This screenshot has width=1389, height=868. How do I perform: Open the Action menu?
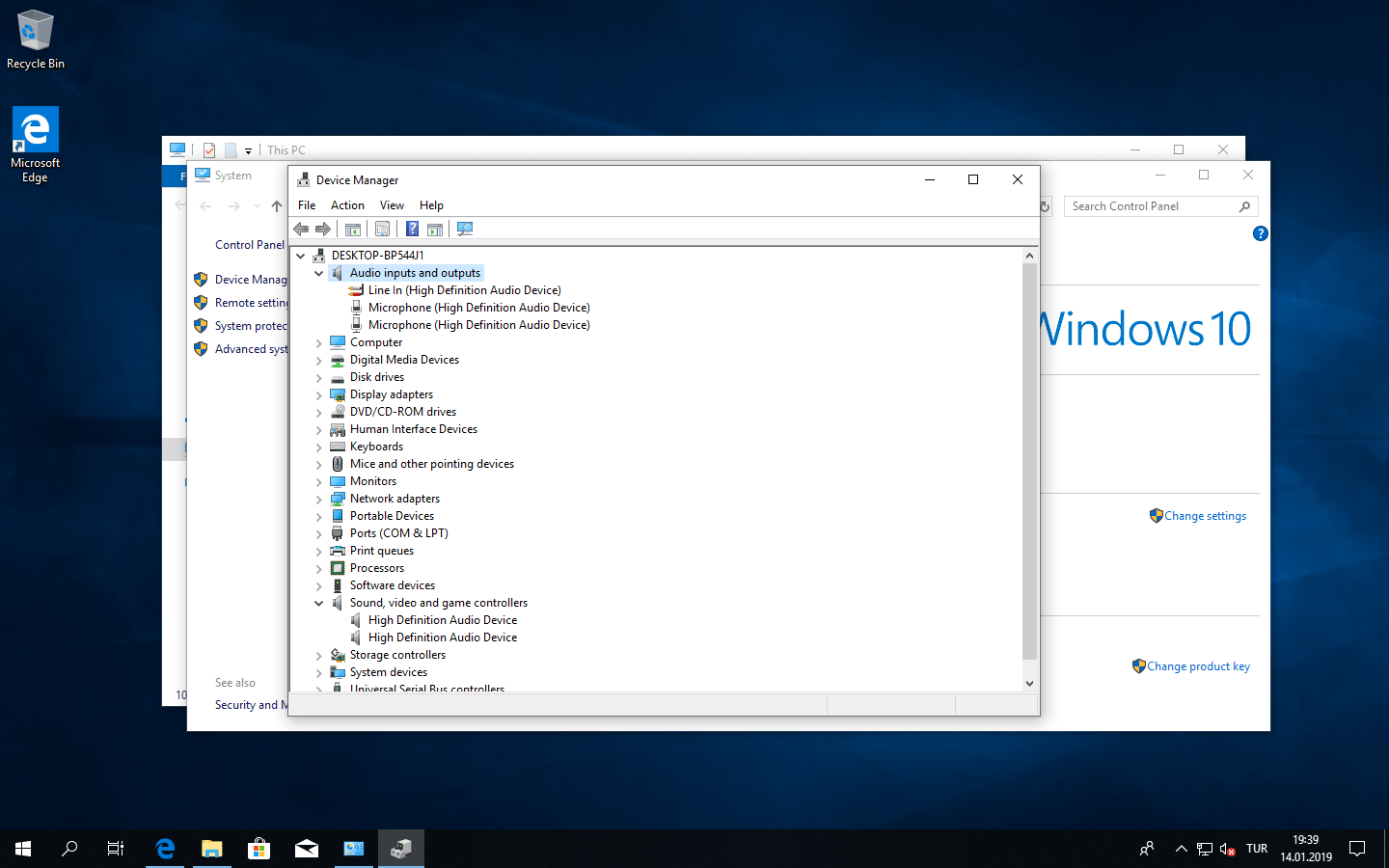pos(347,205)
